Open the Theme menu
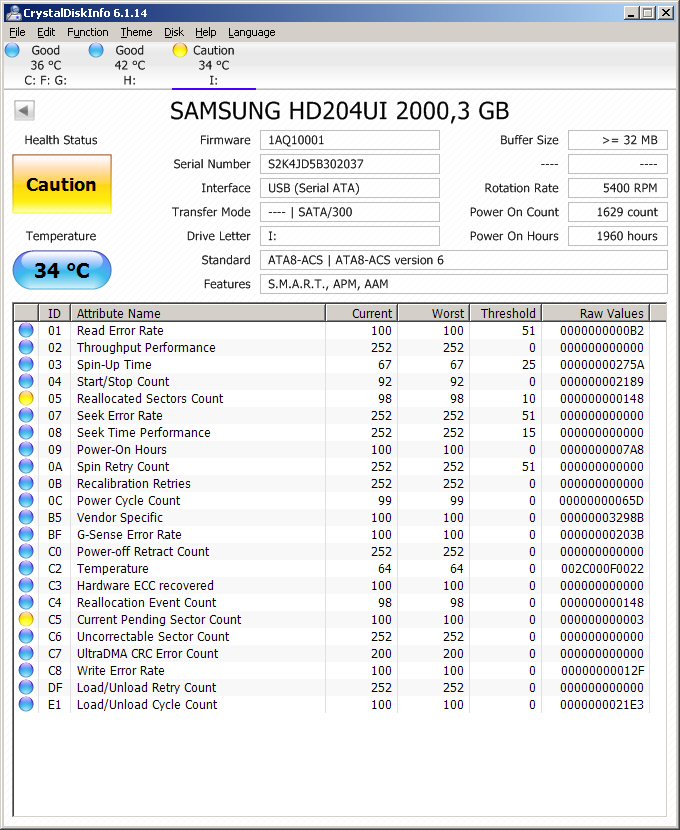 (x=136, y=32)
